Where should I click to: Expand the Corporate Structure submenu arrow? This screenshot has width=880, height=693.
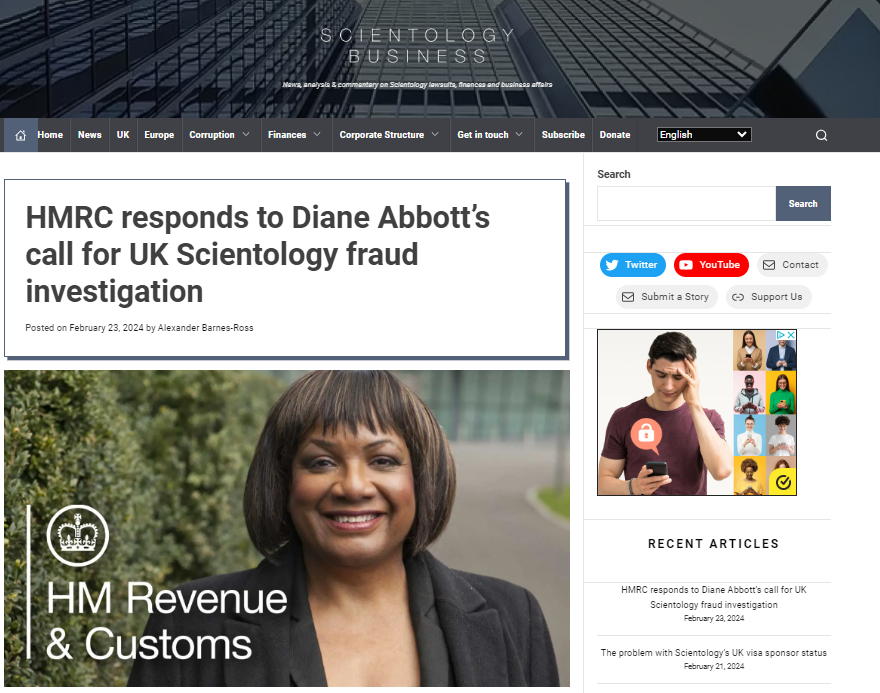[x=435, y=135]
